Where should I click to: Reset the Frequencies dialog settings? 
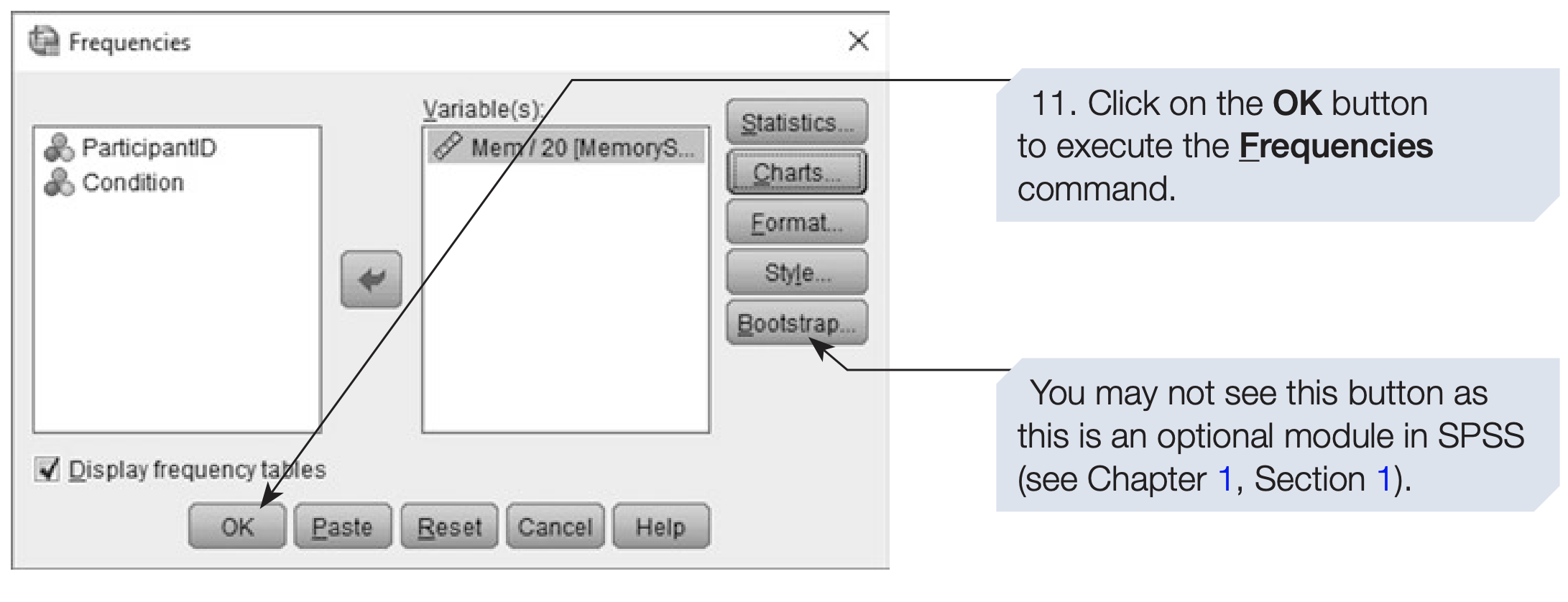pos(449,527)
